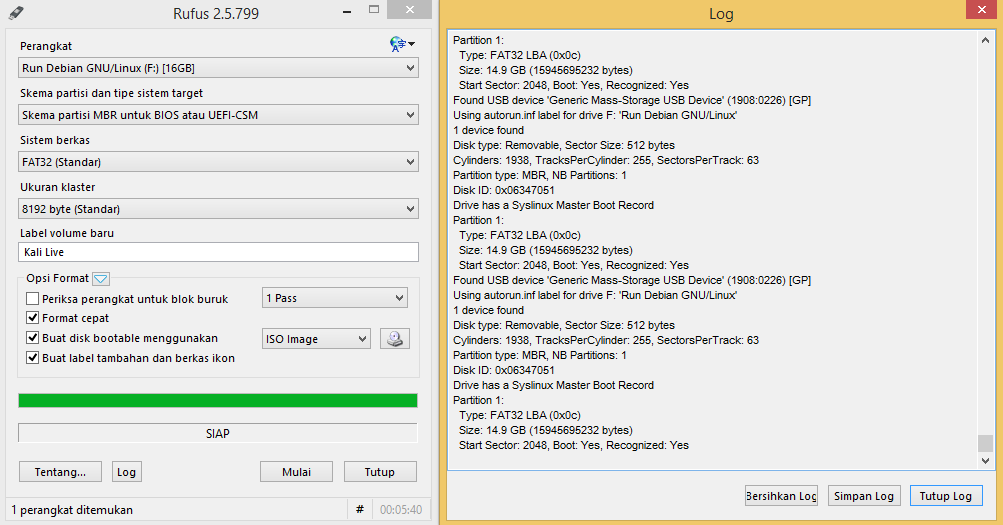Click the green progress bar

point(218,400)
